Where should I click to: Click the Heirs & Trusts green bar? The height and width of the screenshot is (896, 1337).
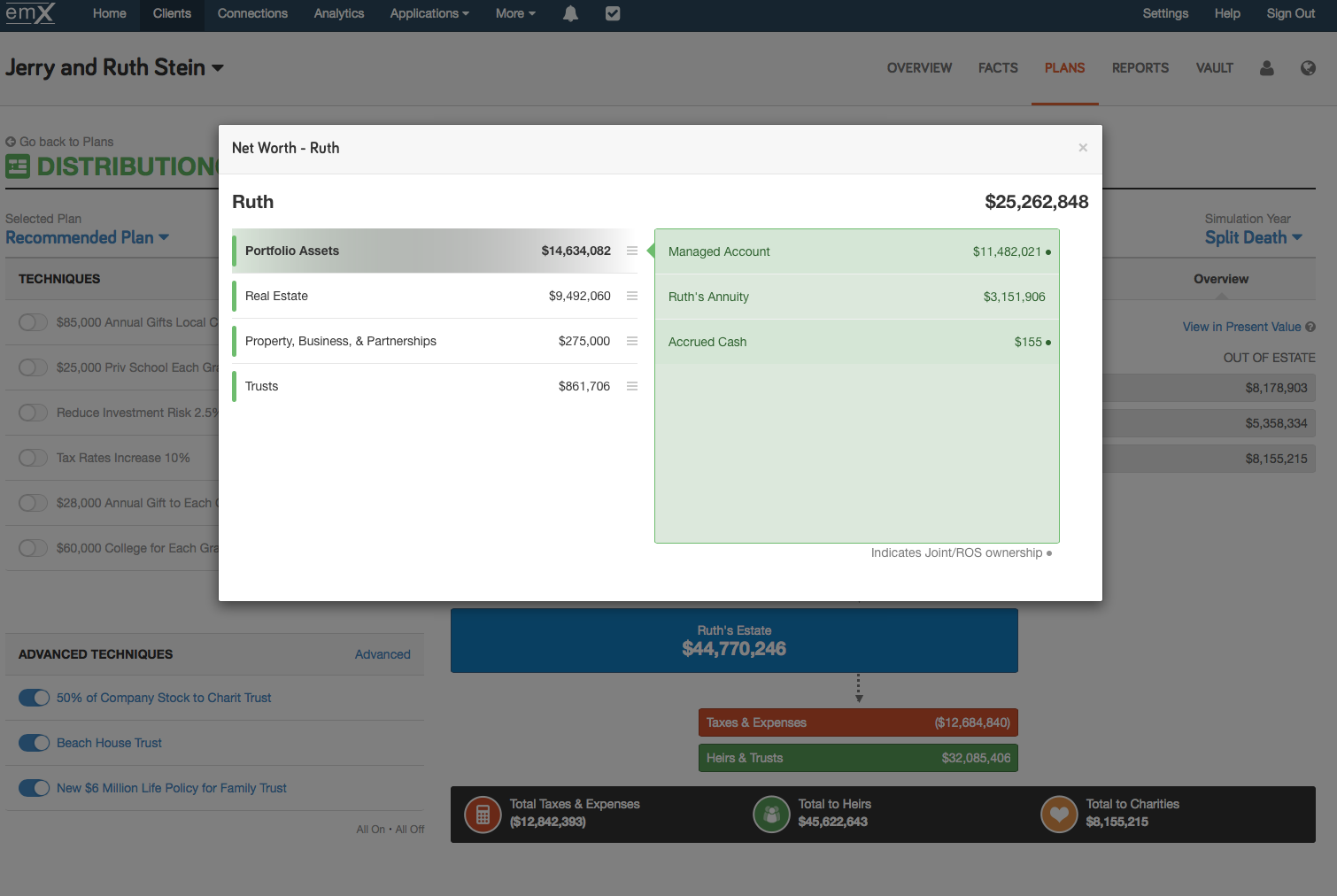coord(858,758)
